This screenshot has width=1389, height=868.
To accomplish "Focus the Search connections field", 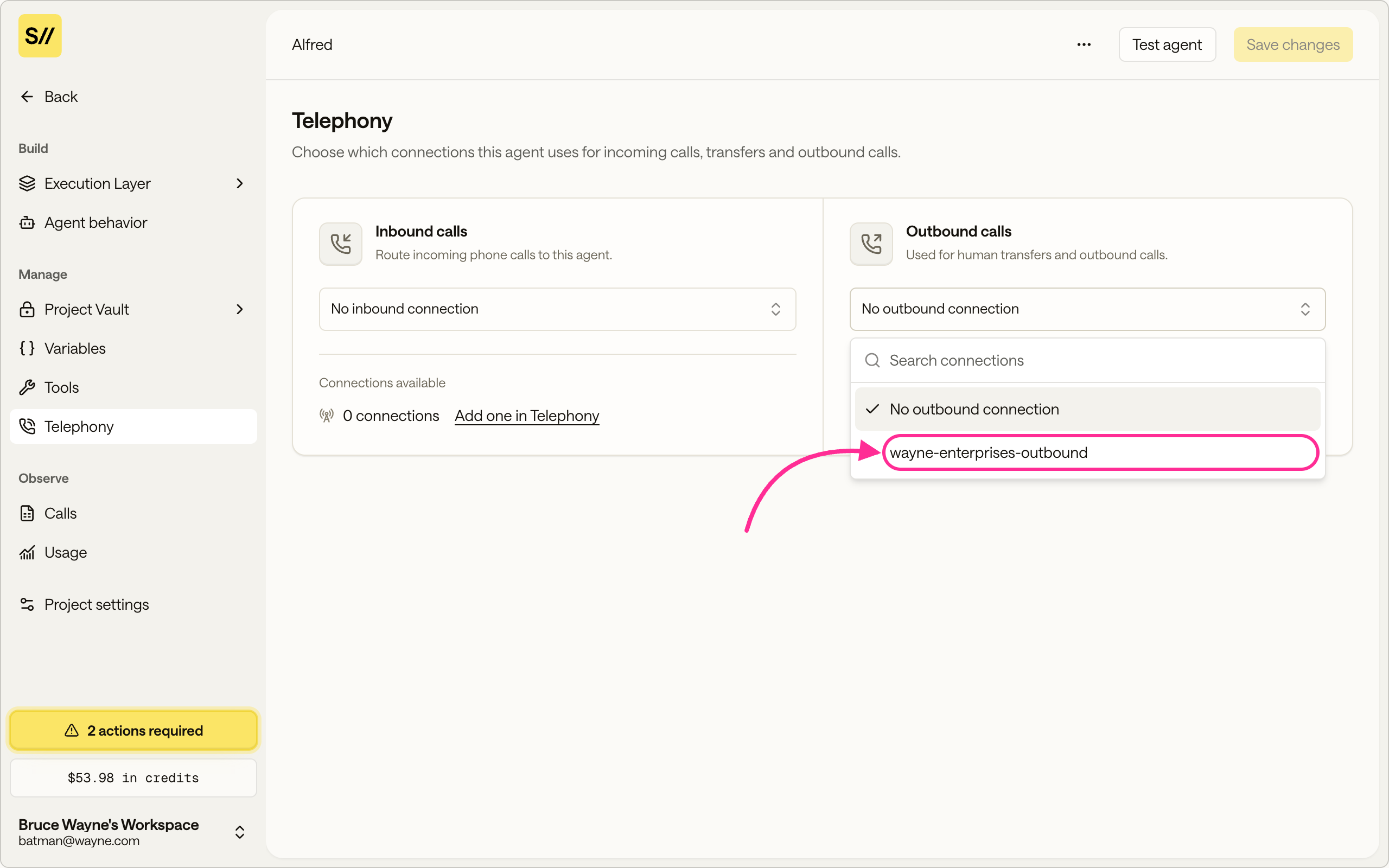I will pyautogui.click(x=1087, y=361).
